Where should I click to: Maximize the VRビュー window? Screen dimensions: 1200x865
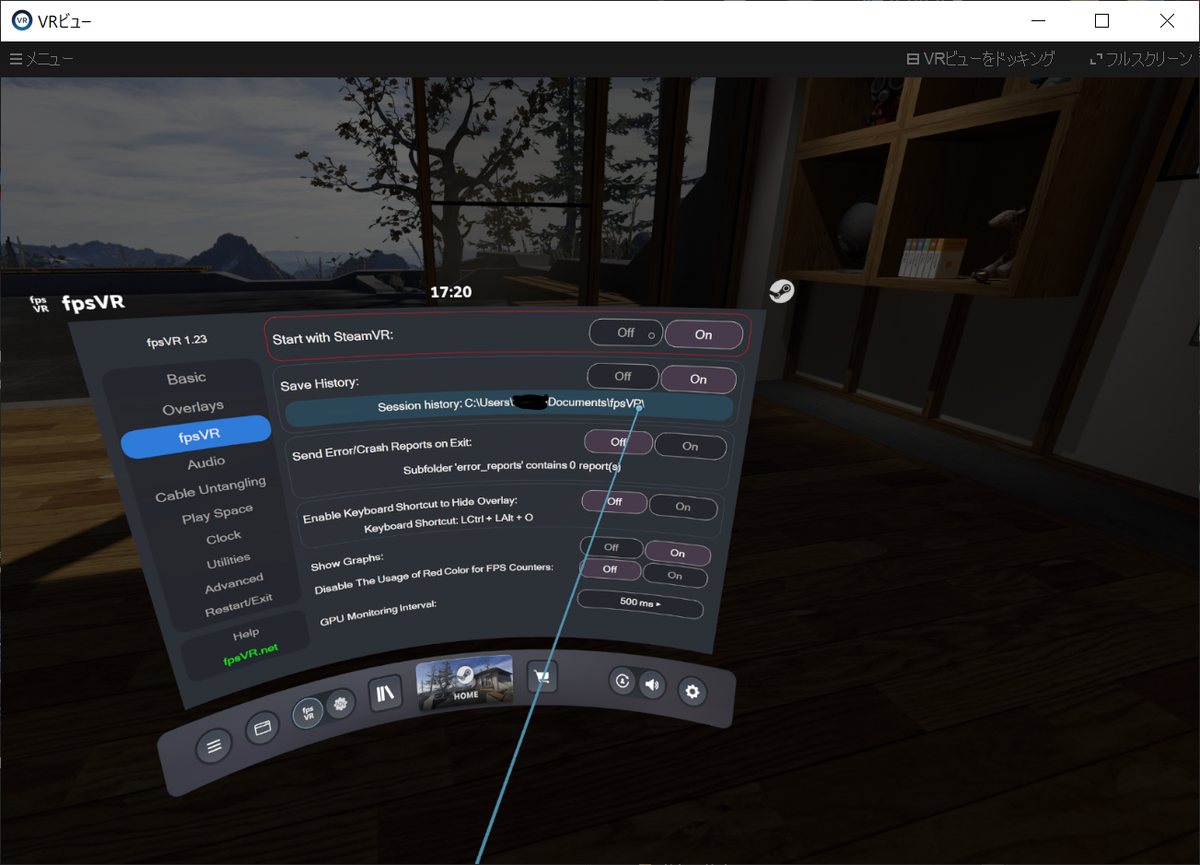click(1102, 20)
